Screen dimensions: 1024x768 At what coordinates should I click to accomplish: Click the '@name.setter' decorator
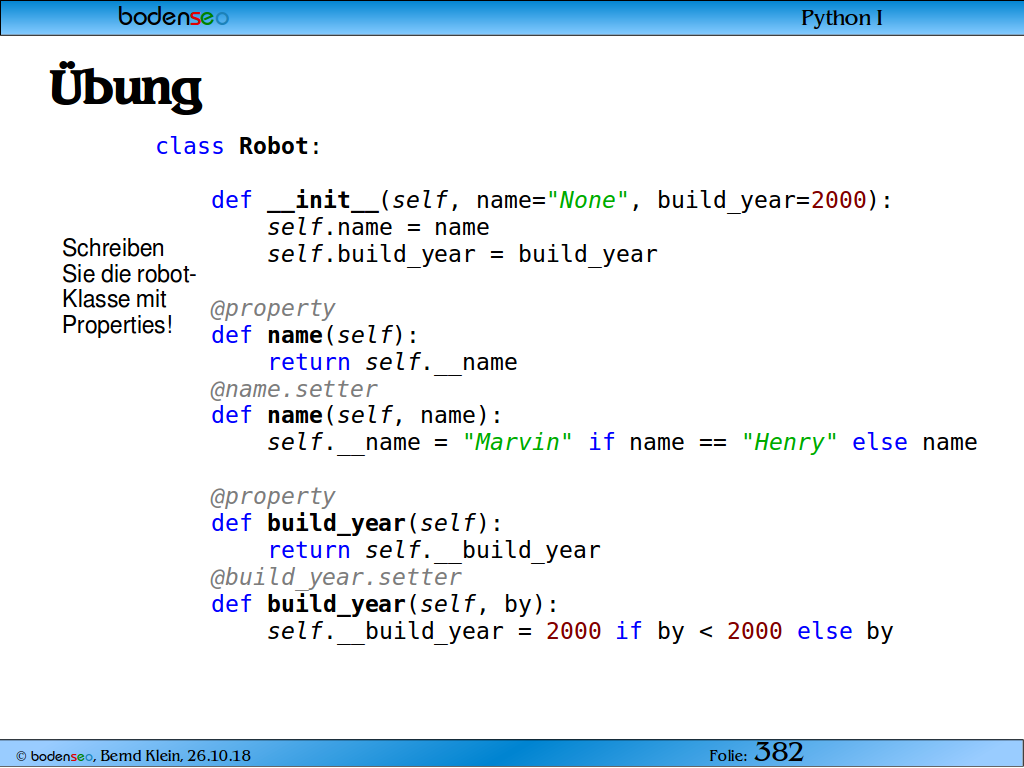294,389
